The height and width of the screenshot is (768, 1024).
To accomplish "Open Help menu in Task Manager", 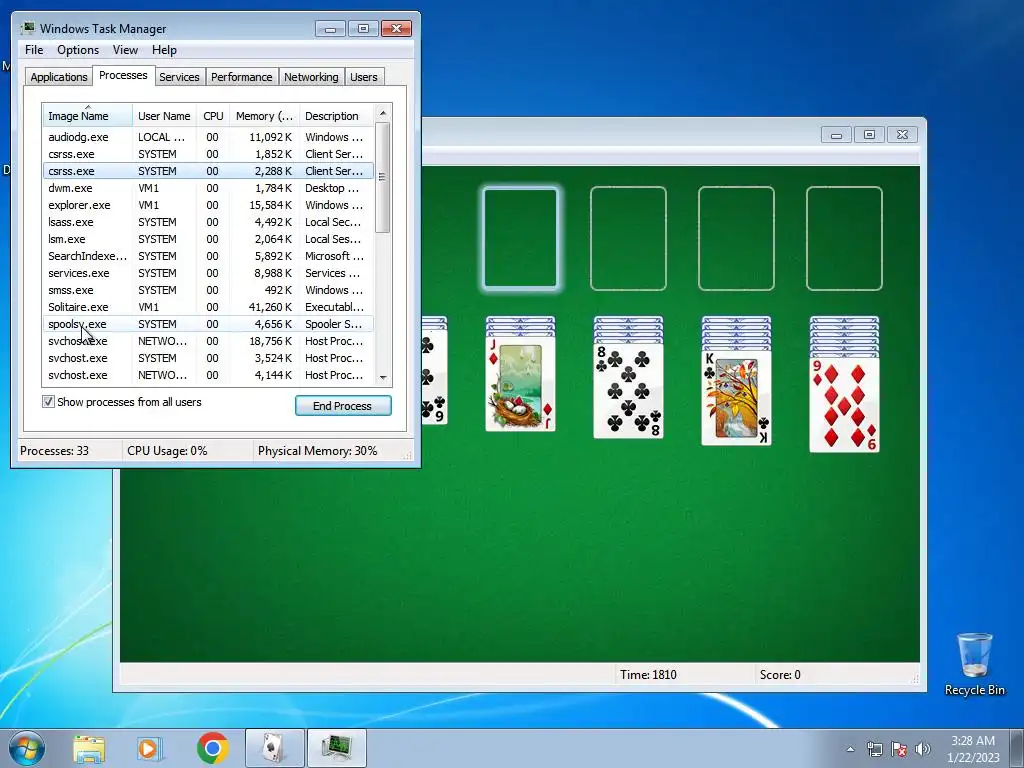I will click(x=164, y=50).
